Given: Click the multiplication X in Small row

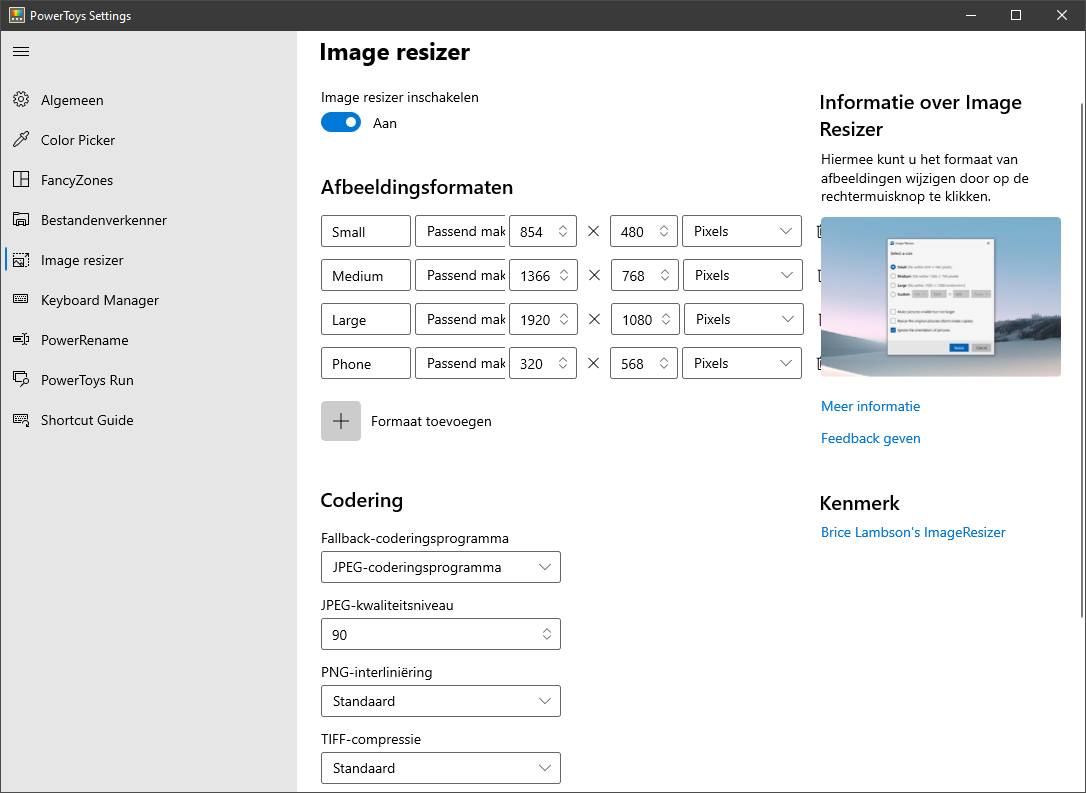Looking at the screenshot, I should coord(593,231).
